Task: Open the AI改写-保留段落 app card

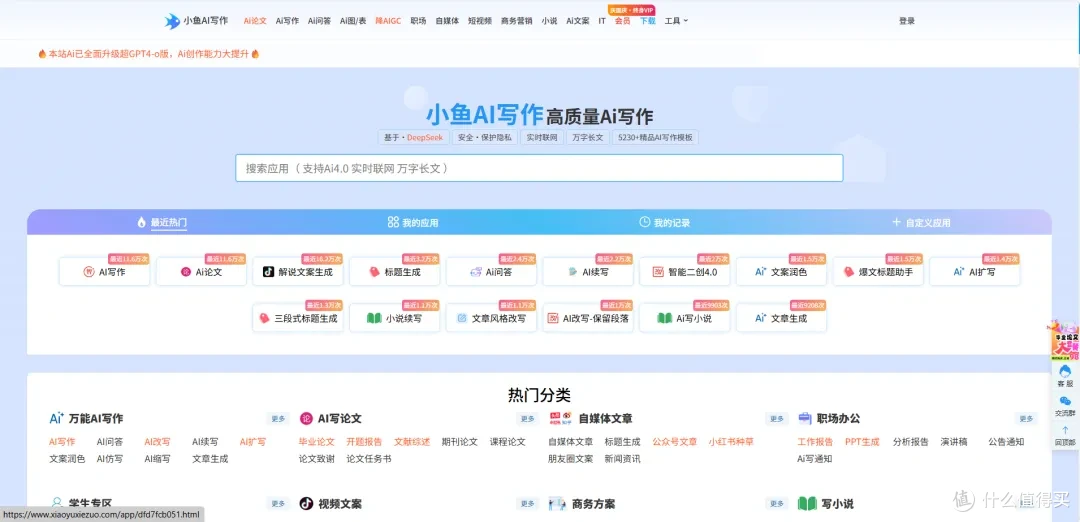Action: (588, 318)
